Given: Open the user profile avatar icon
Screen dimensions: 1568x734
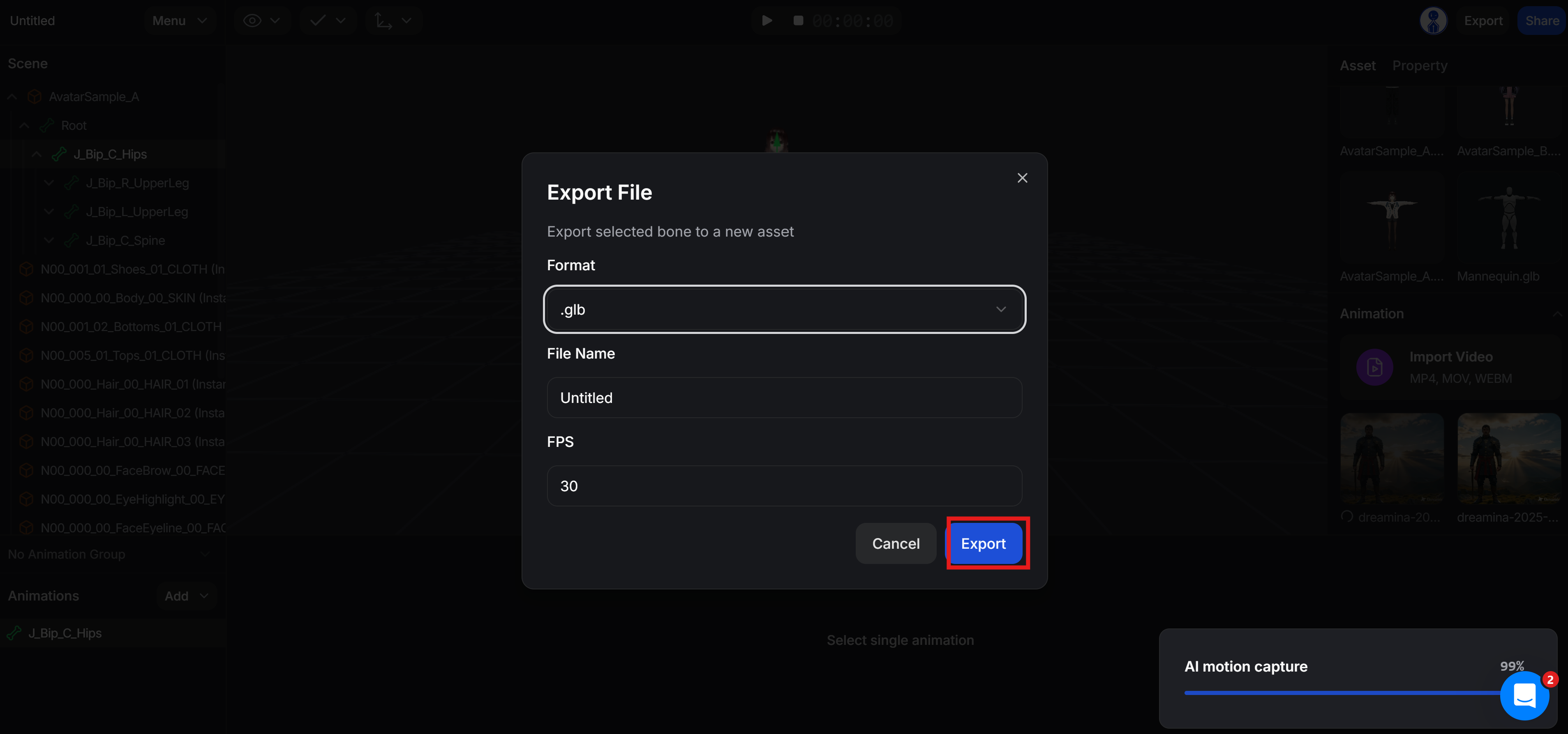Looking at the screenshot, I should point(1434,20).
